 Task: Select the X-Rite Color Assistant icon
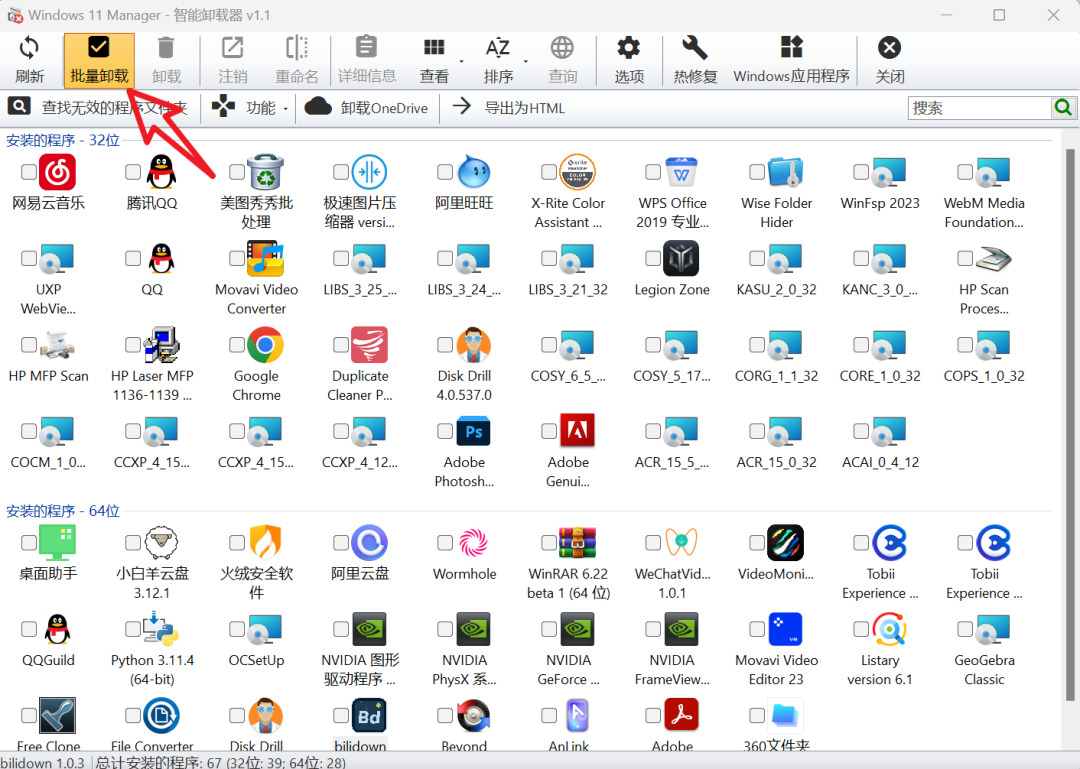pyautogui.click(x=577, y=172)
